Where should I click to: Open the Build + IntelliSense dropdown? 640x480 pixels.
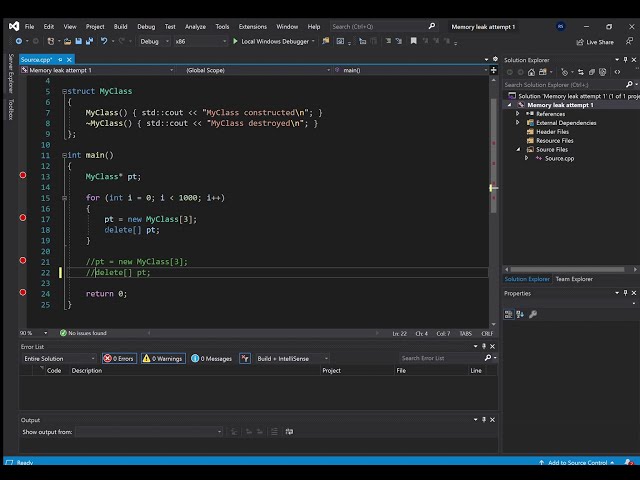291,358
